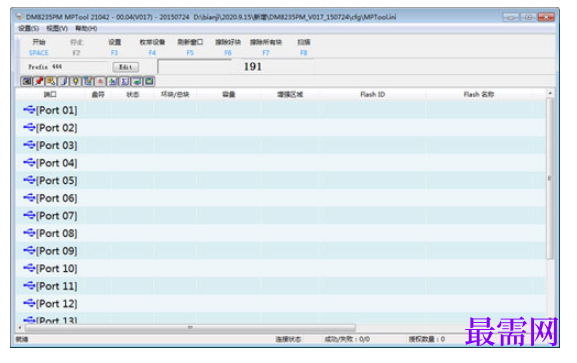Click the USB icon of Port 08
This screenshot has width=577, height=363.
[x=29, y=233]
